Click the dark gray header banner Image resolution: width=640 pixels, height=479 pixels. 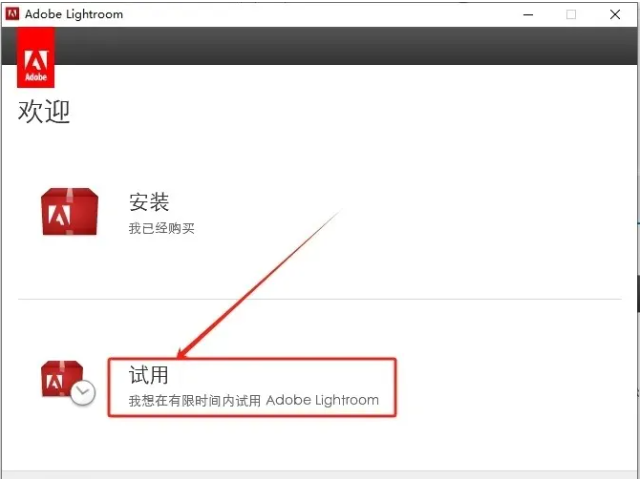coord(345,46)
